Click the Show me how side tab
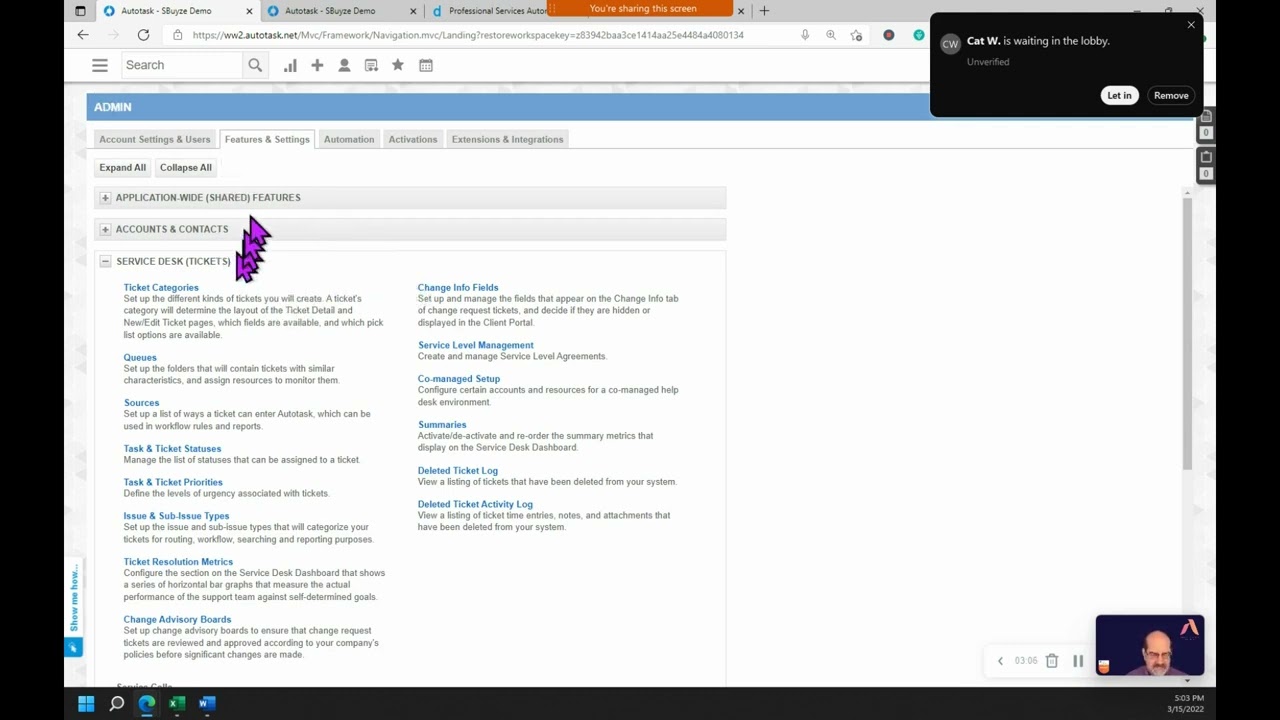Screen dimensions: 1280x720 point(73,609)
